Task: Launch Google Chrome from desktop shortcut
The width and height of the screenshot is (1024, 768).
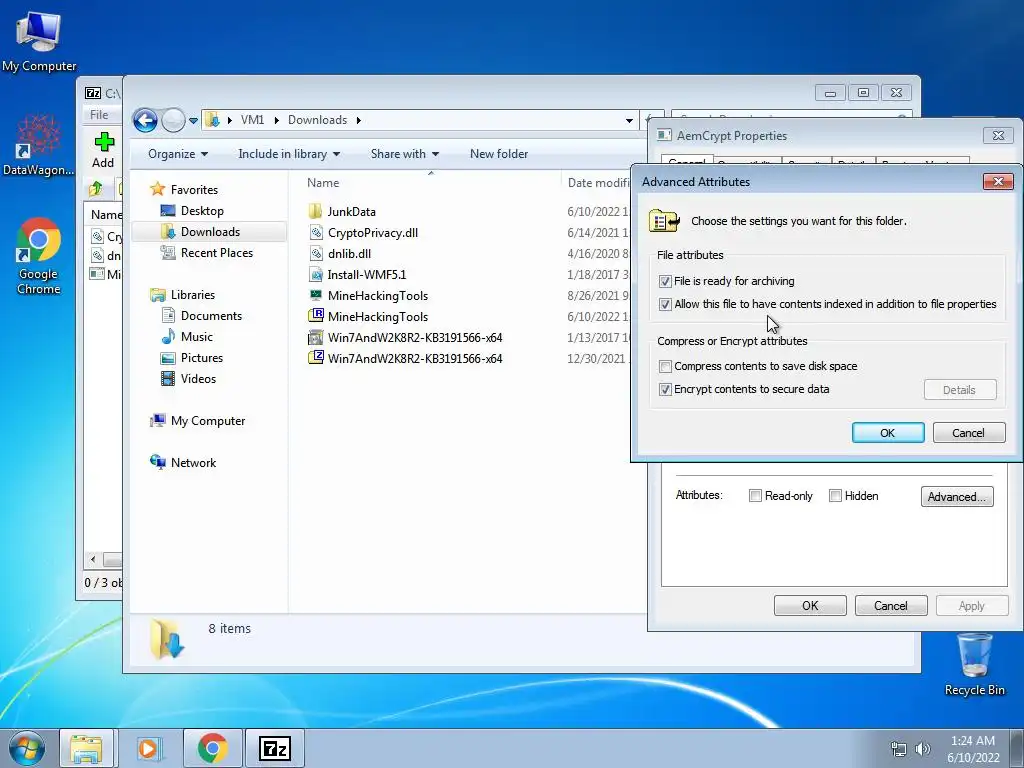Action: [x=38, y=256]
